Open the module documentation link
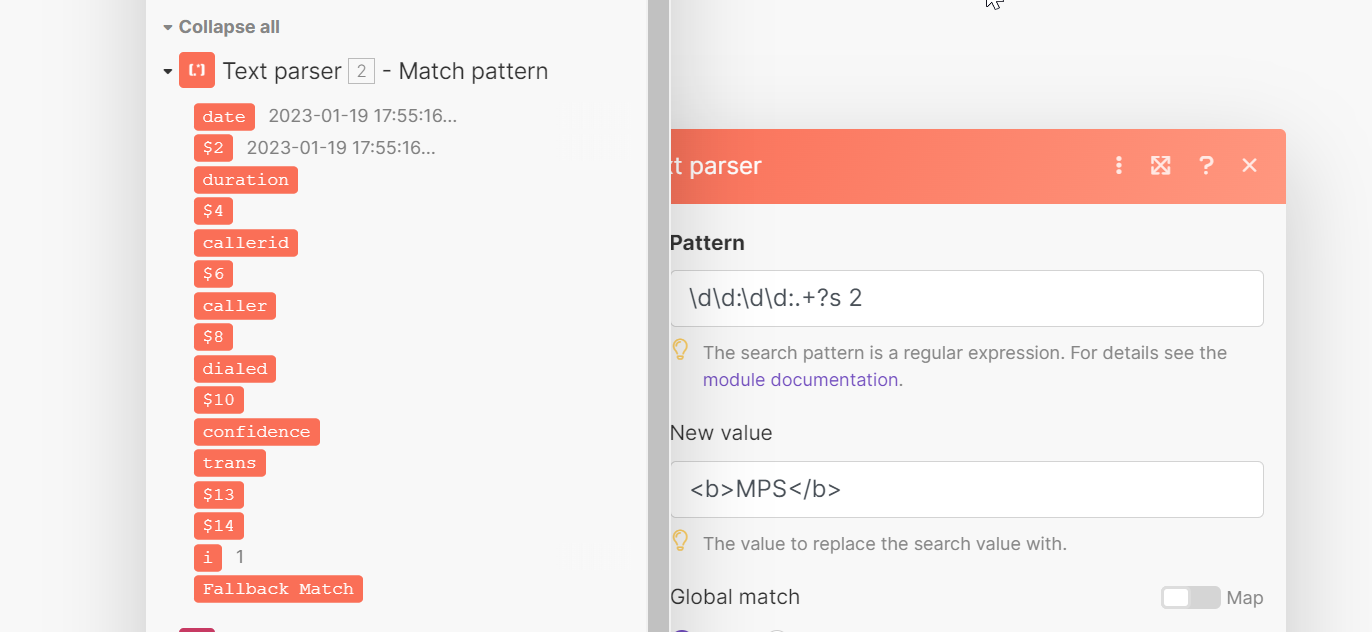The image size is (1372, 632). pos(802,380)
